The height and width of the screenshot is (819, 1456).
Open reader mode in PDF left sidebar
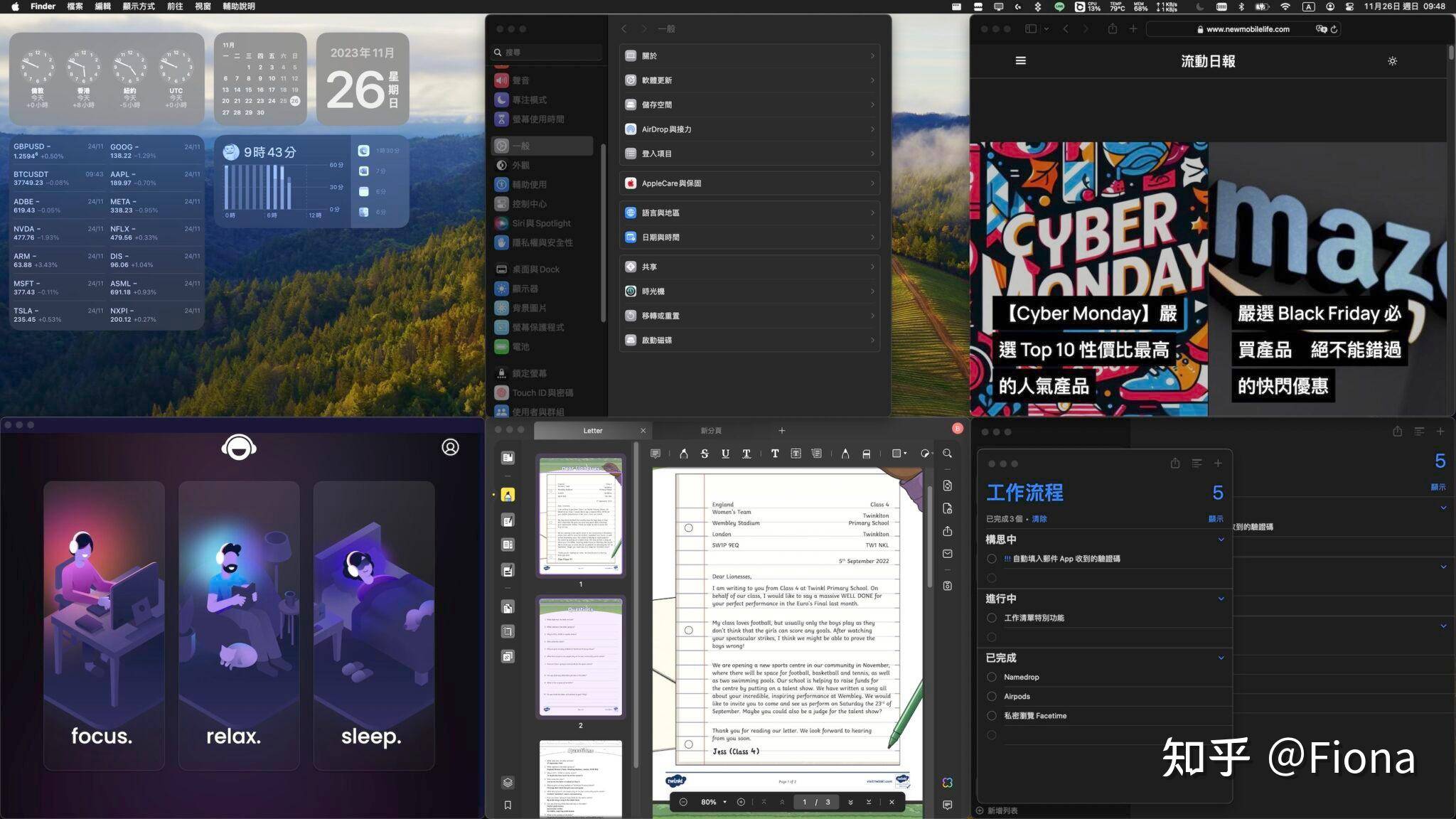coord(508,458)
